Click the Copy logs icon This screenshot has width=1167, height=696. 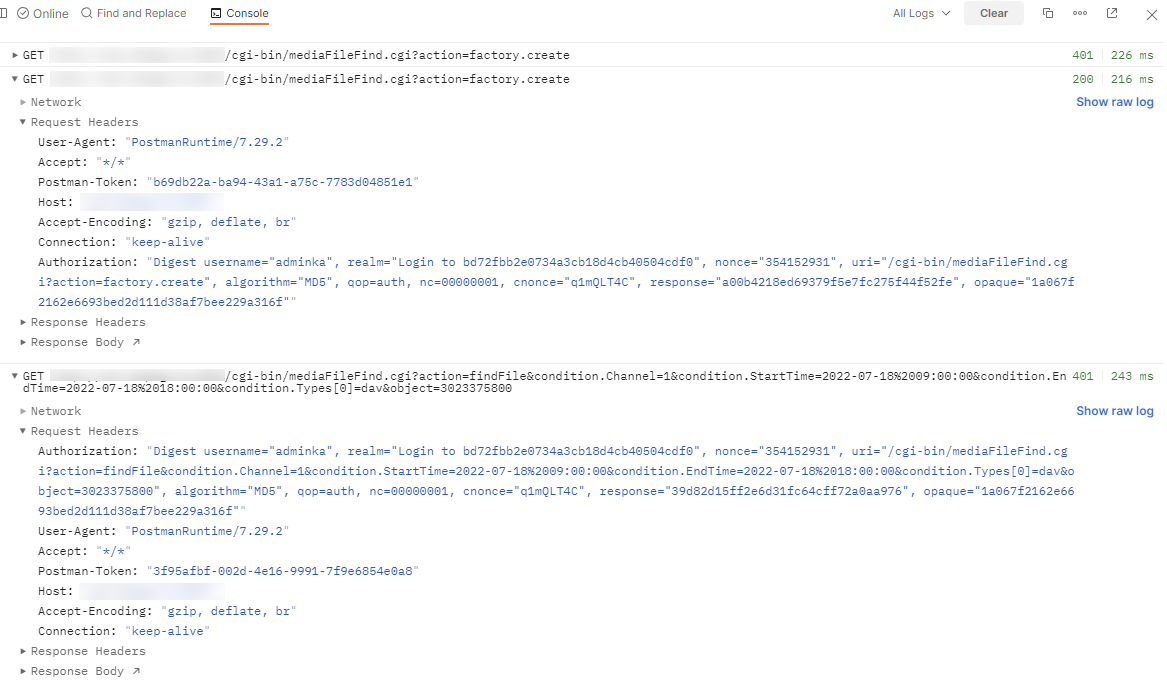[1047, 13]
